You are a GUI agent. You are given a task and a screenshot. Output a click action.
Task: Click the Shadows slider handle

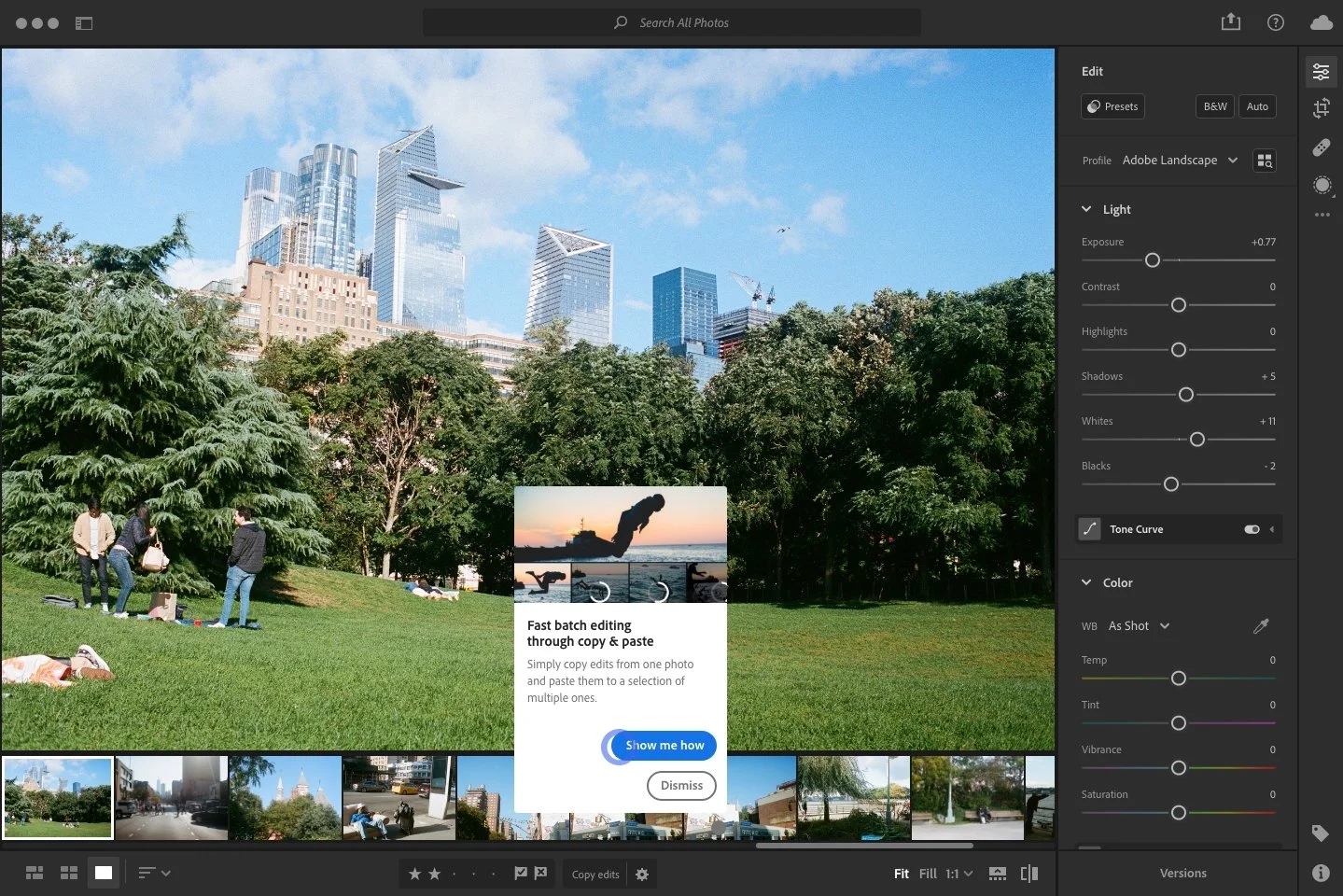tap(1186, 395)
